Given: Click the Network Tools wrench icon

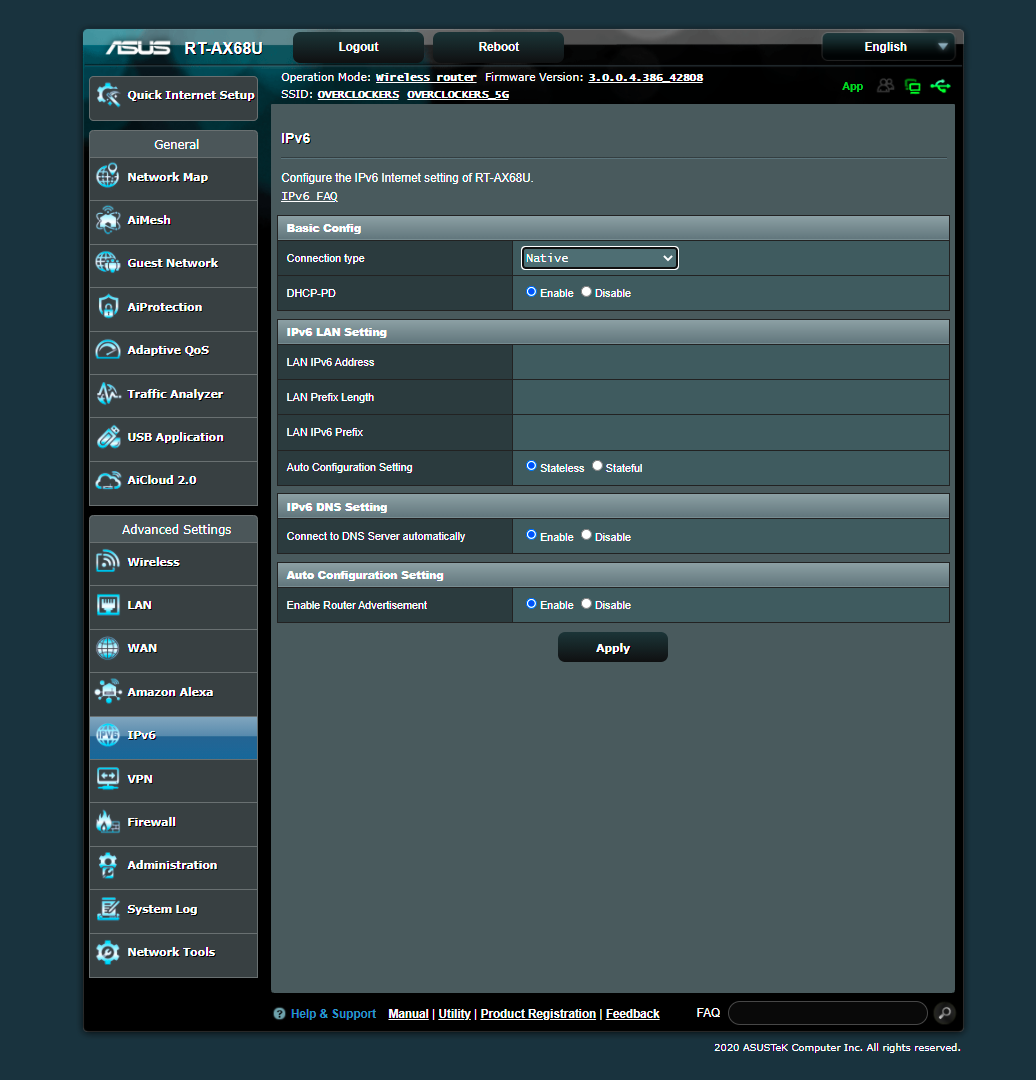Looking at the screenshot, I should click(x=107, y=952).
